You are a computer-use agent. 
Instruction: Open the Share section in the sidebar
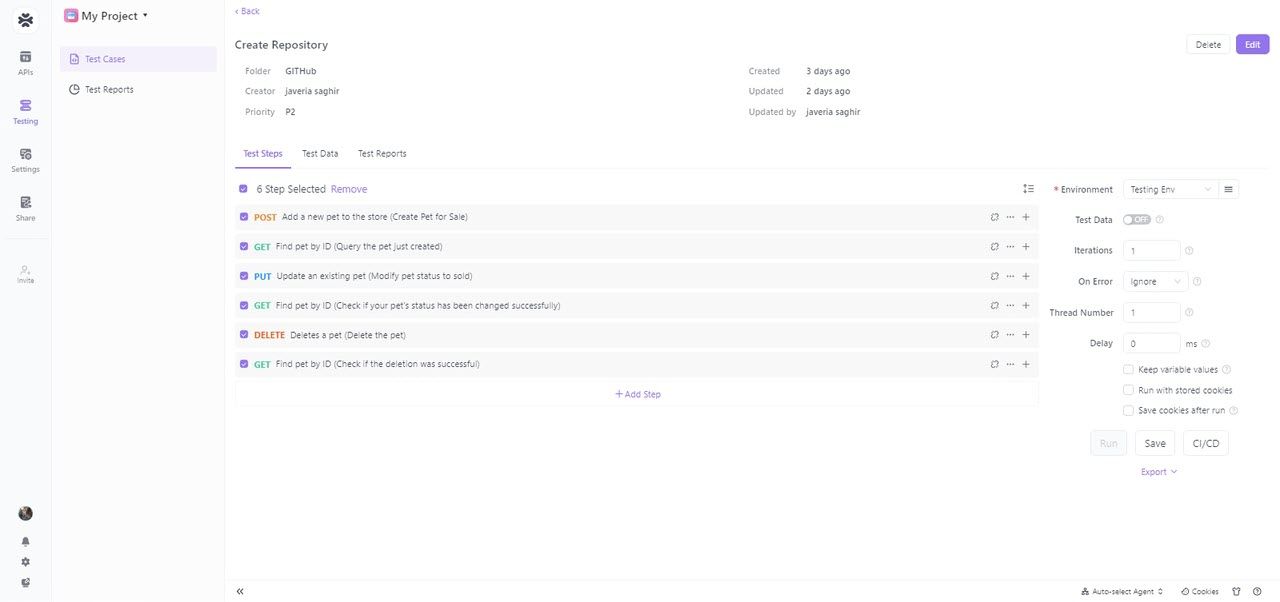pos(25,208)
